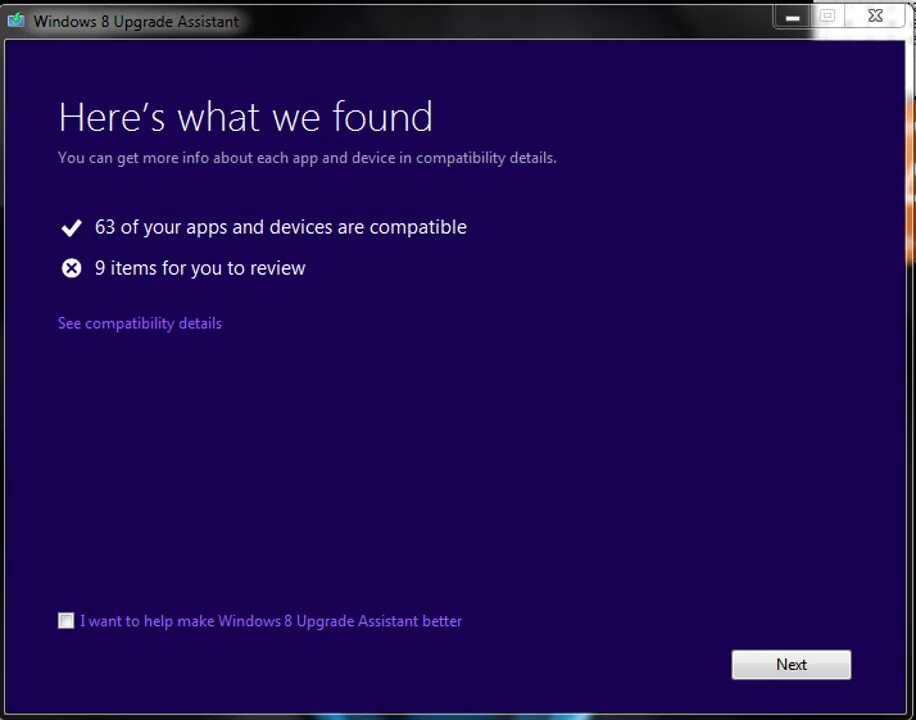Click the minimize icon on the title bar
Screen dimensions: 916x720
click(791, 16)
